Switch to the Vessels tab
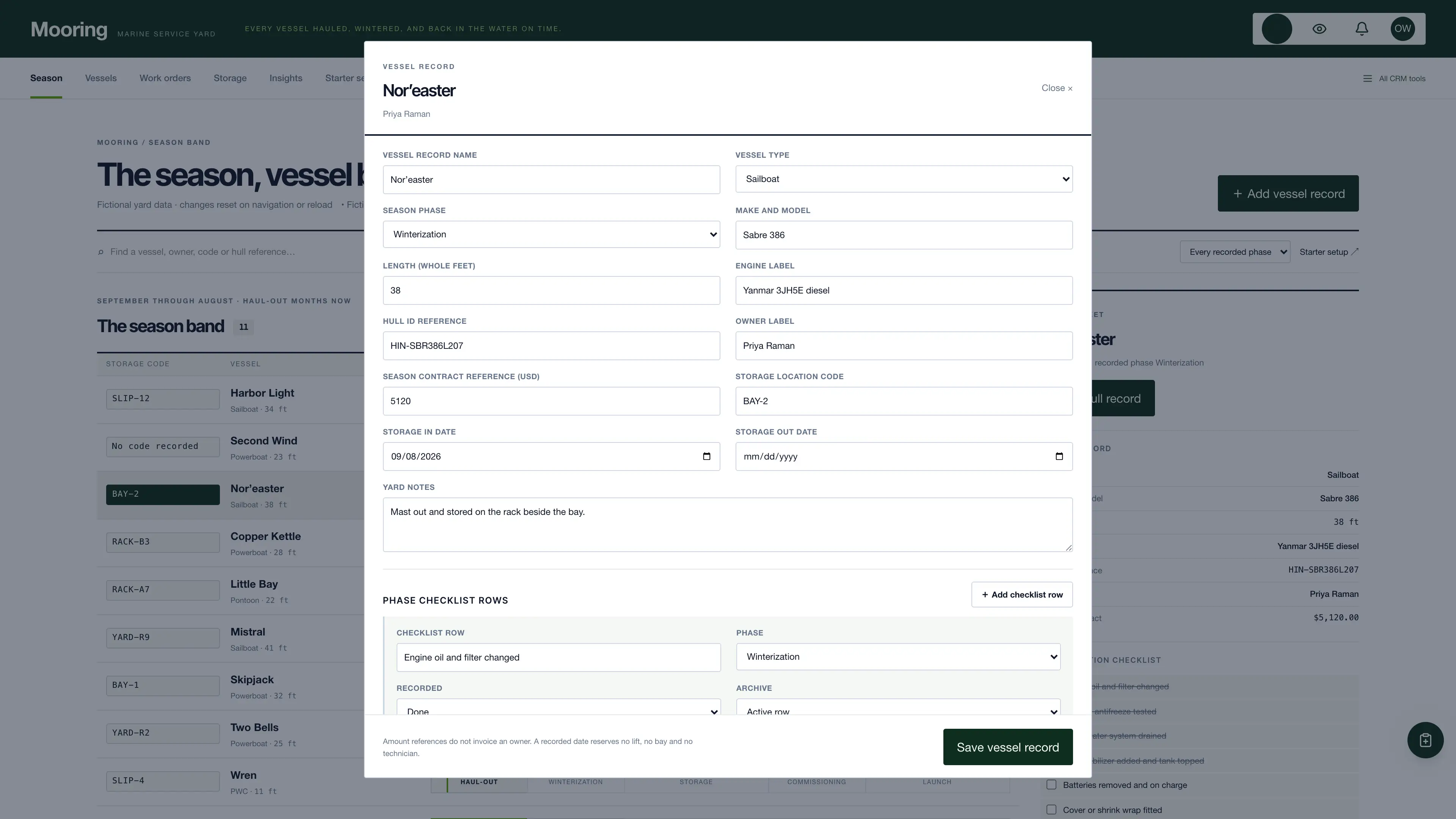This screenshot has height=819, width=1456. point(100,78)
